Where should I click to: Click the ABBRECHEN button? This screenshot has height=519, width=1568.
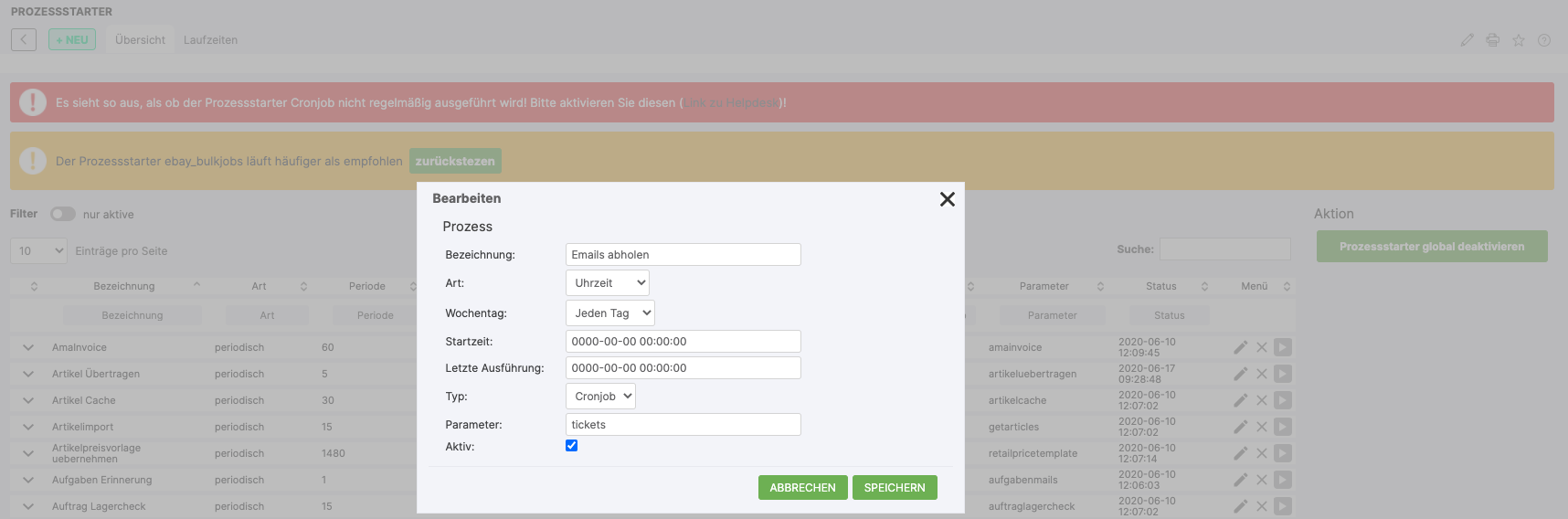[x=802, y=488]
